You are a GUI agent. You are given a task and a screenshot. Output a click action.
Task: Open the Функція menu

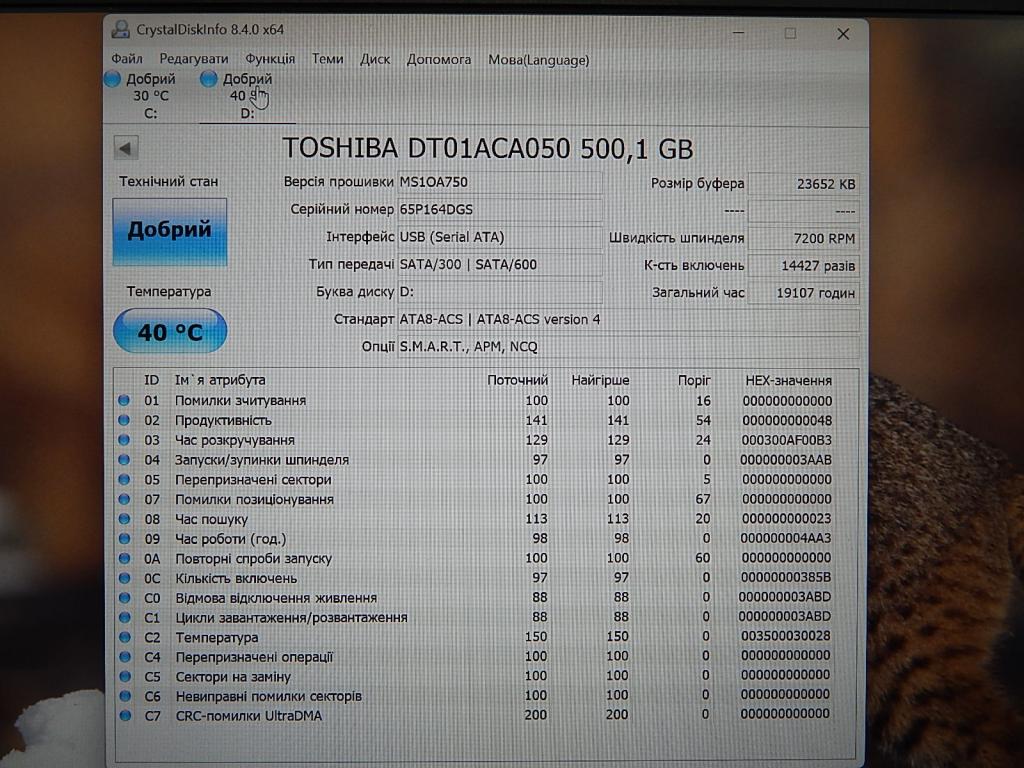(x=270, y=59)
